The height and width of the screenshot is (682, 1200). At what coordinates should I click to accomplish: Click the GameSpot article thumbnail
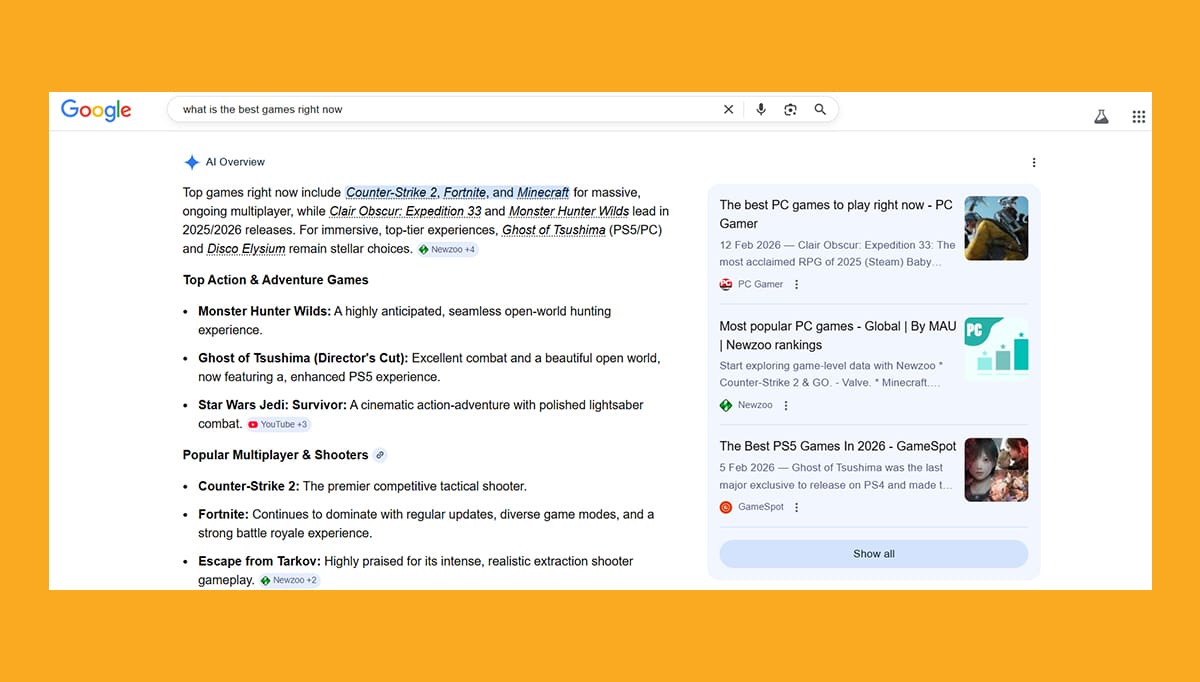point(996,470)
